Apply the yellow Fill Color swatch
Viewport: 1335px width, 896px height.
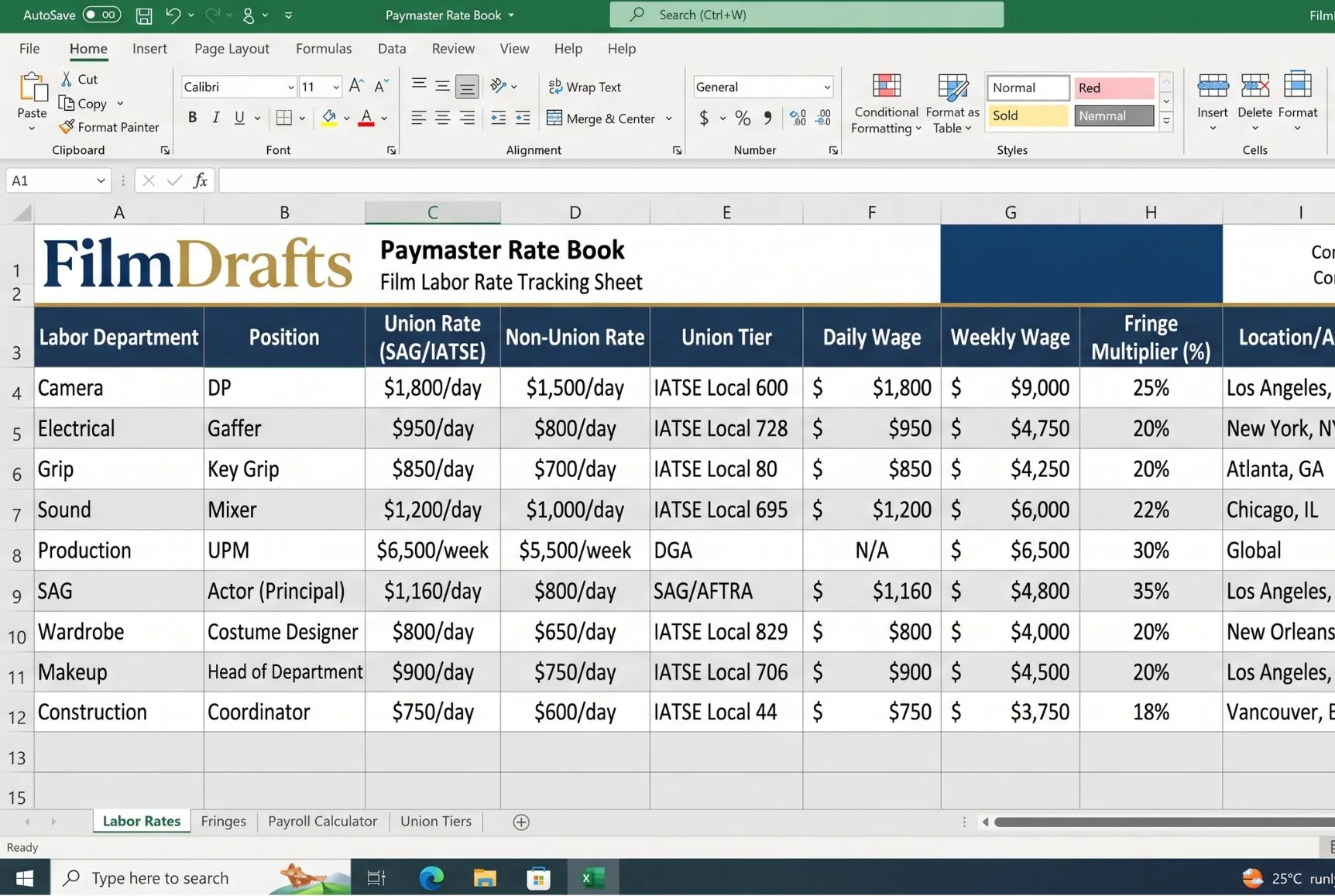328,118
